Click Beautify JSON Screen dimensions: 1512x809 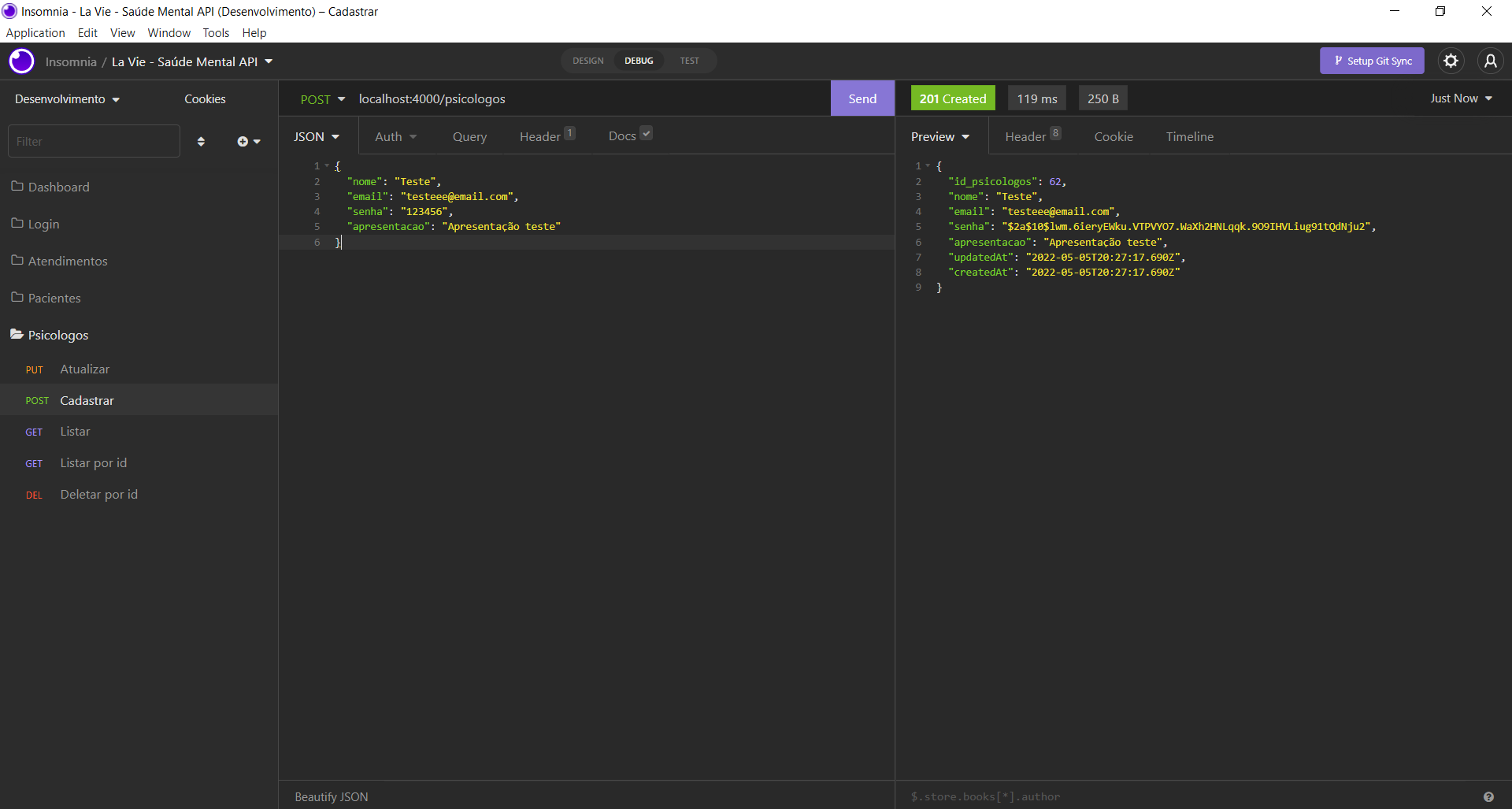[x=332, y=796]
